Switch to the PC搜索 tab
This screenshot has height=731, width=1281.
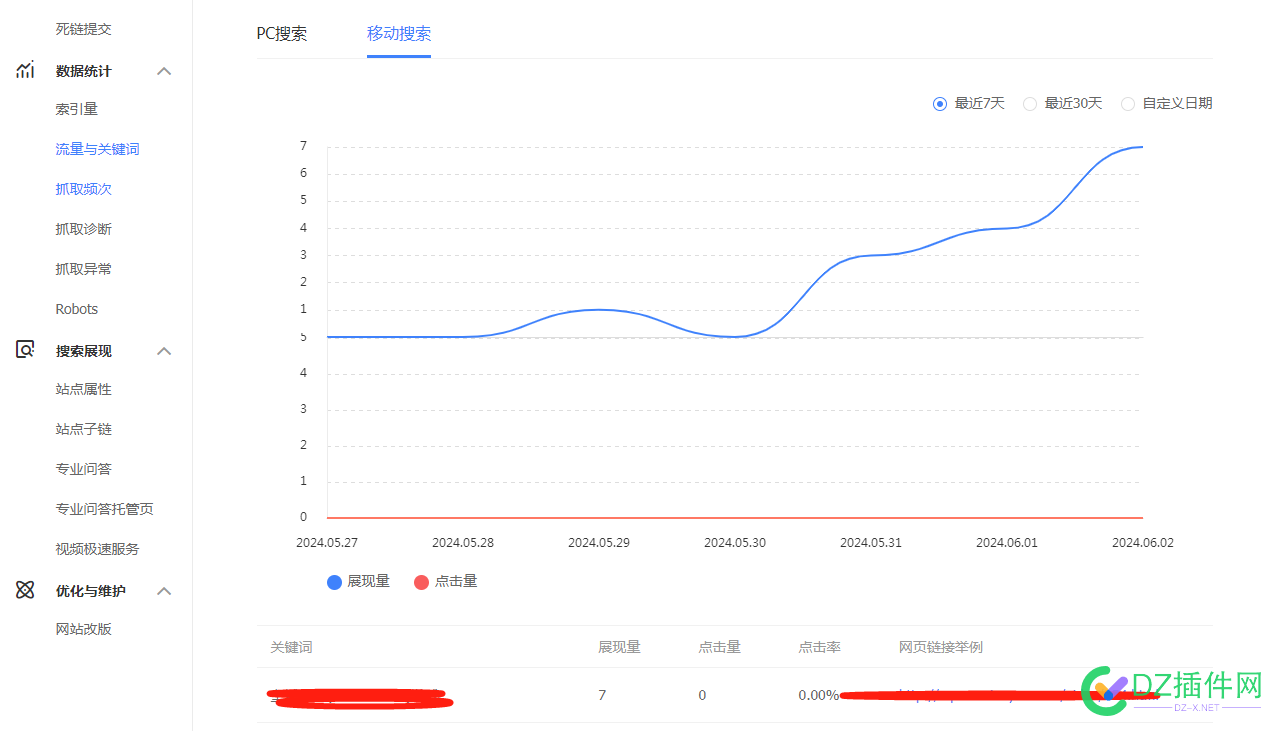click(282, 33)
